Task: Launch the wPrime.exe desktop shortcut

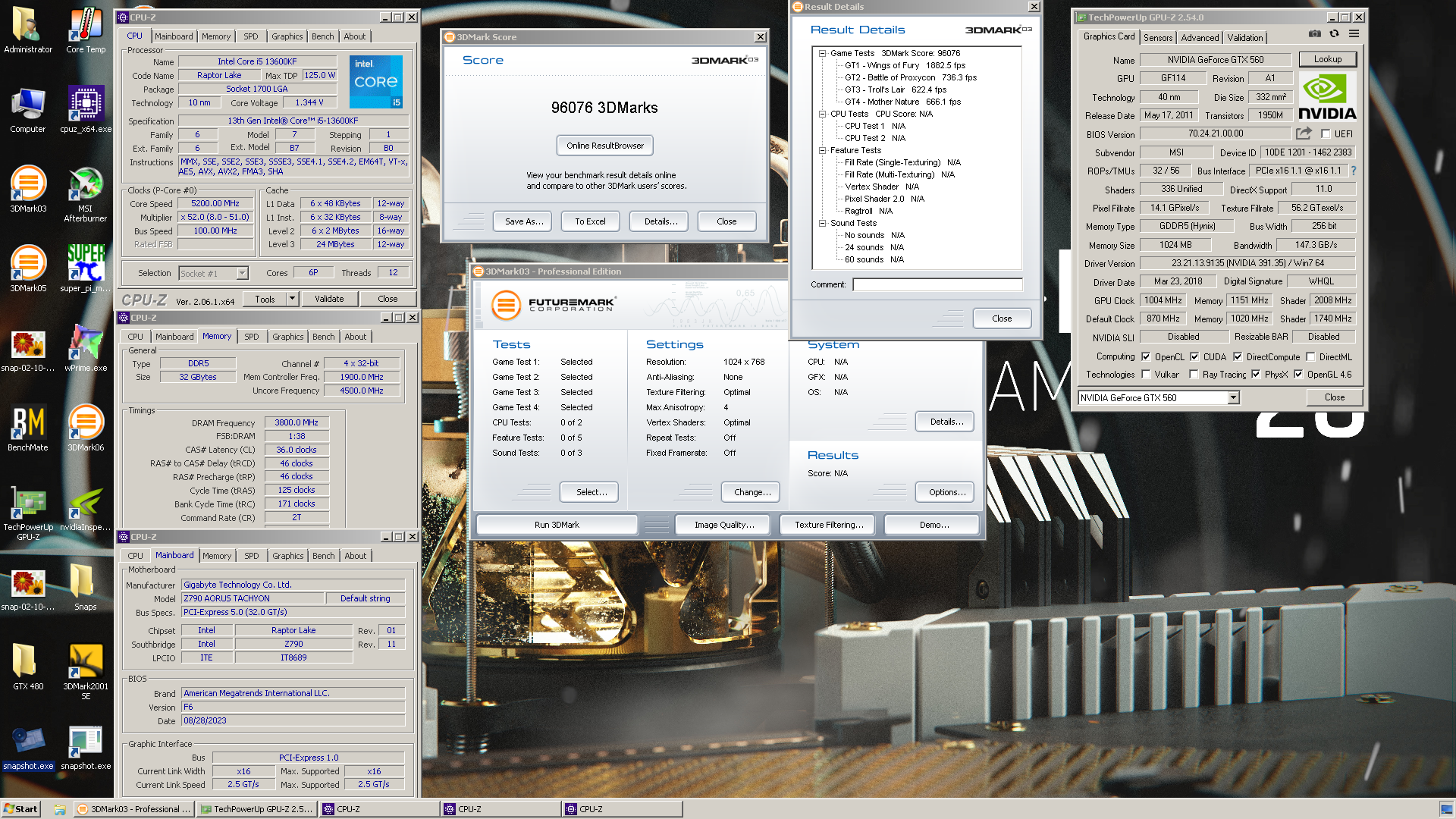Action: [x=86, y=349]
